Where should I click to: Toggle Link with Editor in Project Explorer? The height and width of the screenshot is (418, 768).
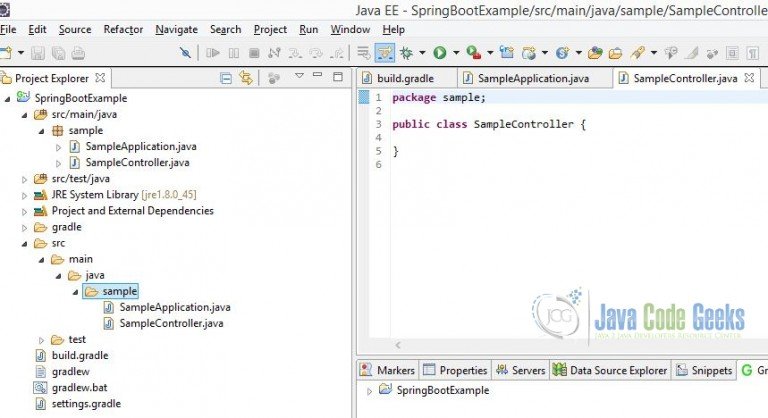[246, 77]
